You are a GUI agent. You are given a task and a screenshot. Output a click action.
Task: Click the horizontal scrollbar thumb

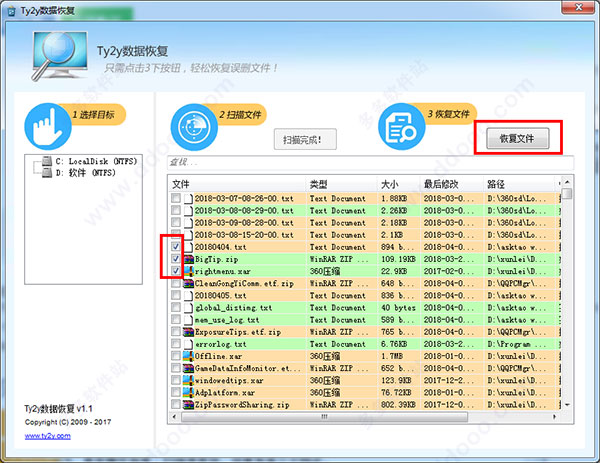[324, 417]
